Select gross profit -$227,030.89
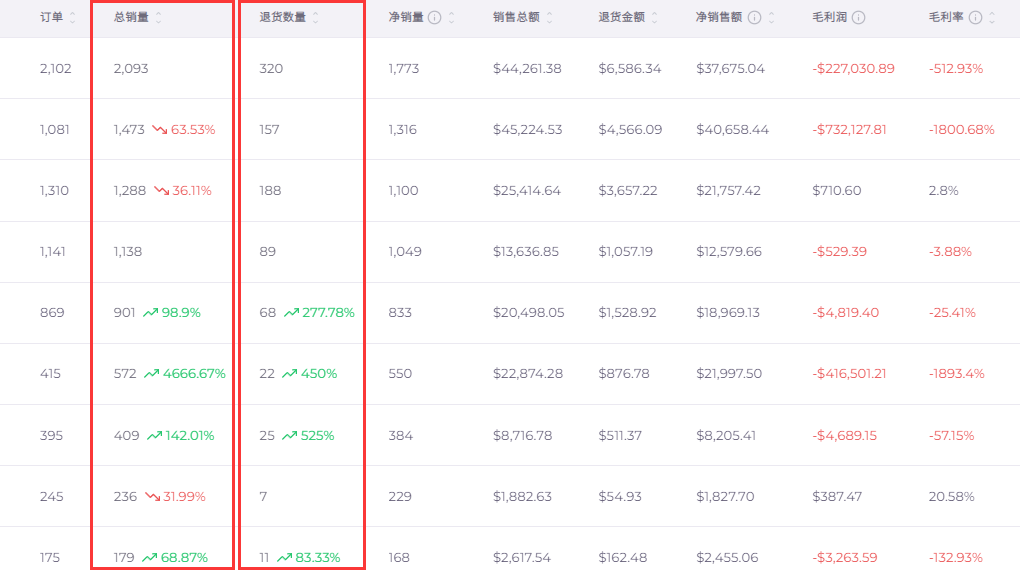Screen dimensions: 1020x573 click(x=853, y=69)
